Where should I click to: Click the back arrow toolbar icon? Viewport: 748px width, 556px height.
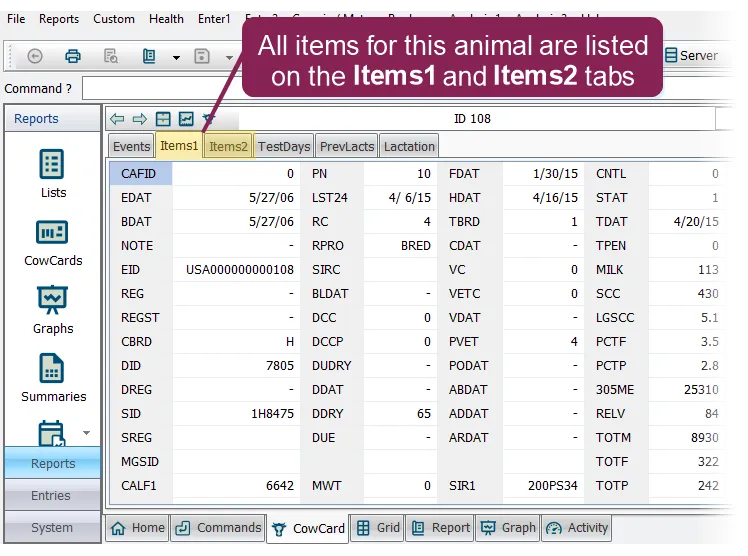(35, 56)
